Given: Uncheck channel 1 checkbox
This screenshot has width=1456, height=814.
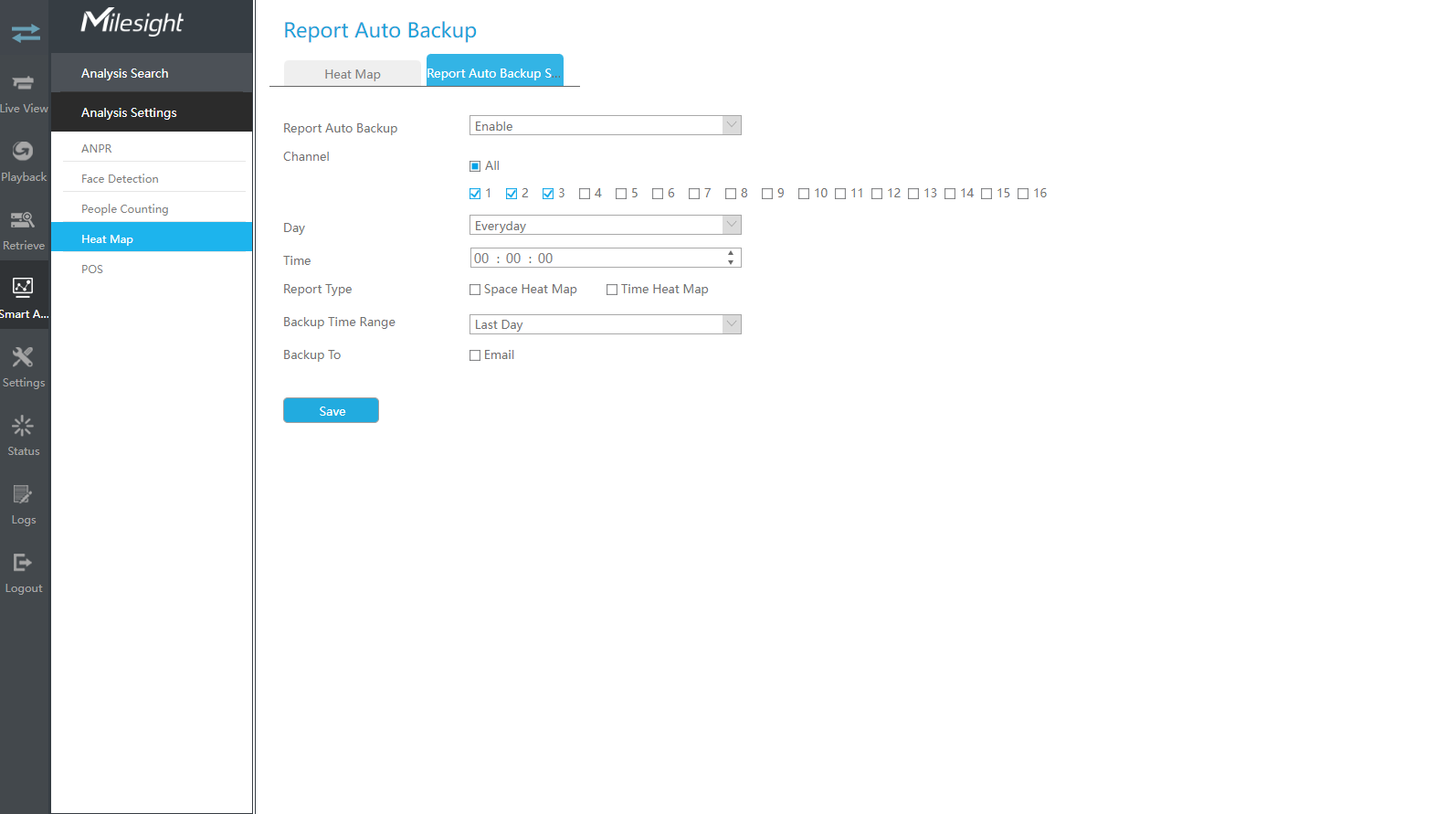Looking at the screenshot, I should pos(475,194).
